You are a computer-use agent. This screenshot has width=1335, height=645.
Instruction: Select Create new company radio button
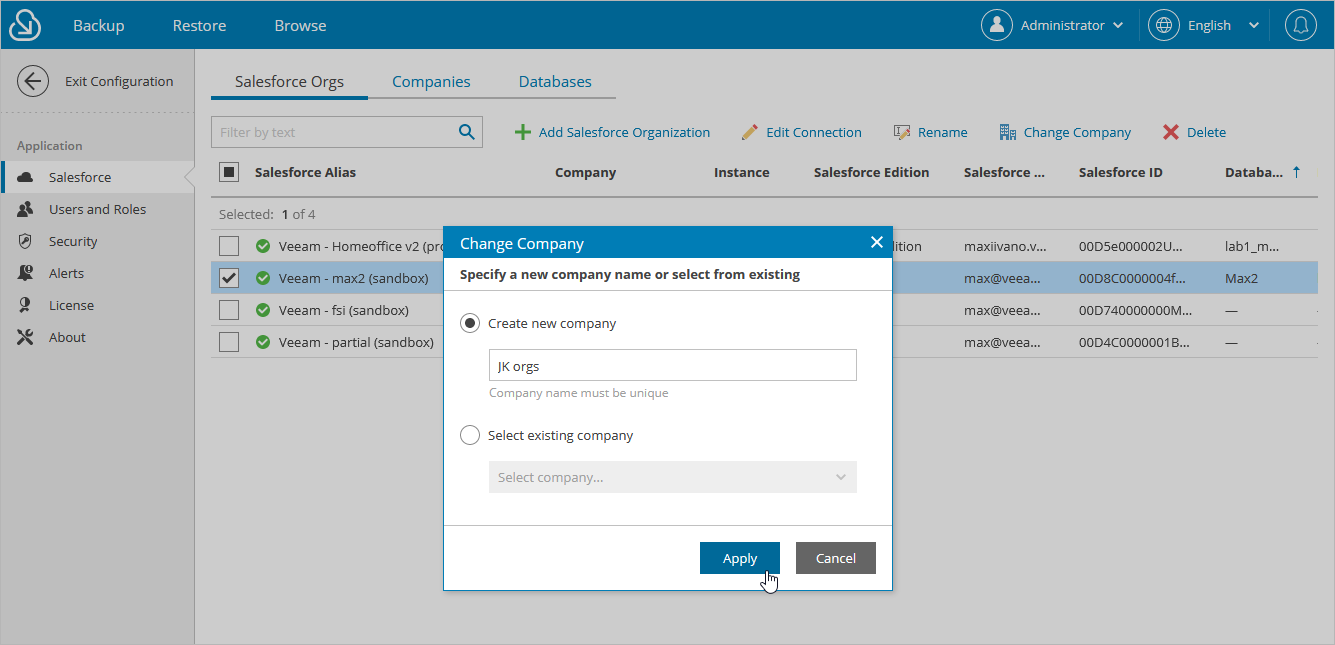click(x=469, y=323)
